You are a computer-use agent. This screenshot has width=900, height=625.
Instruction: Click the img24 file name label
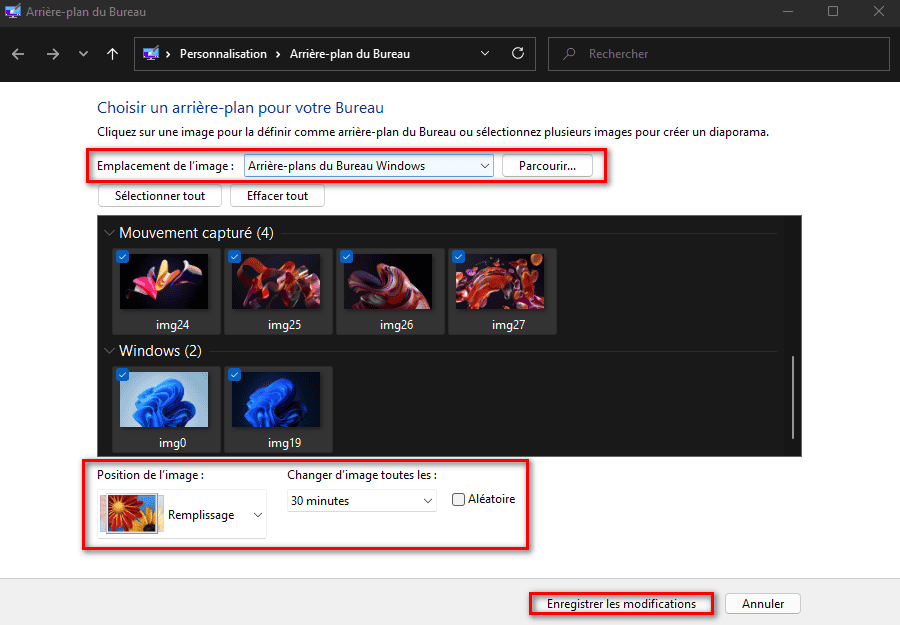point(172,325)
